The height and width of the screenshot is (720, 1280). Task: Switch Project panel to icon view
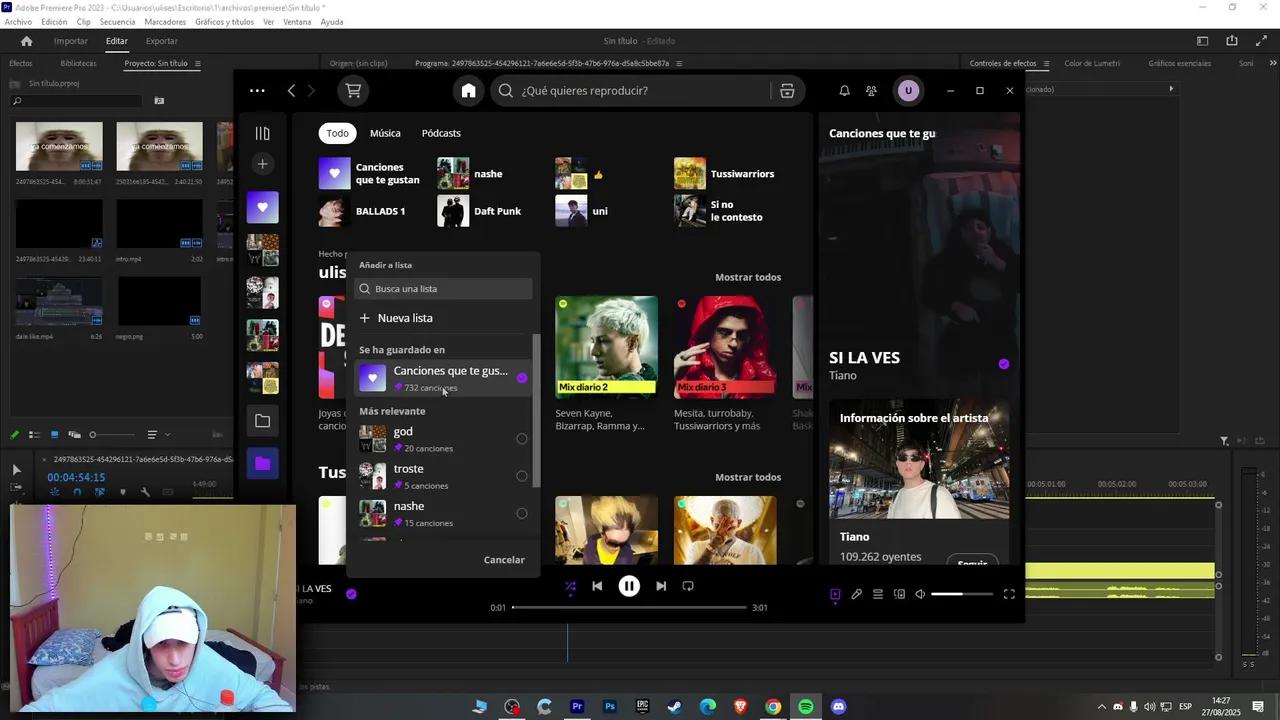pos(54,435)
